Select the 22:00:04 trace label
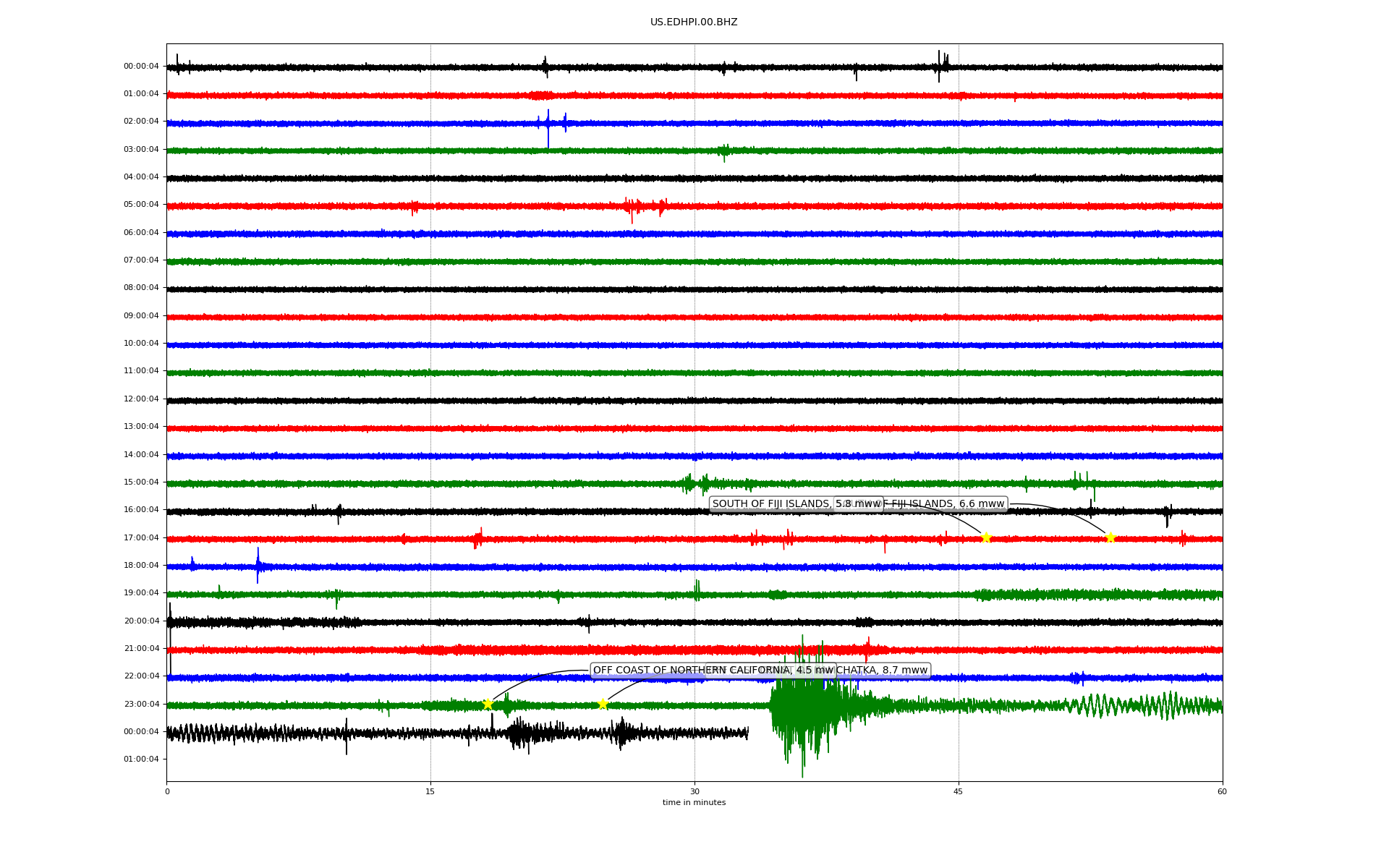Image resolution: width=1389 pixels, height=868 pixels. click(x=141, y=676)
